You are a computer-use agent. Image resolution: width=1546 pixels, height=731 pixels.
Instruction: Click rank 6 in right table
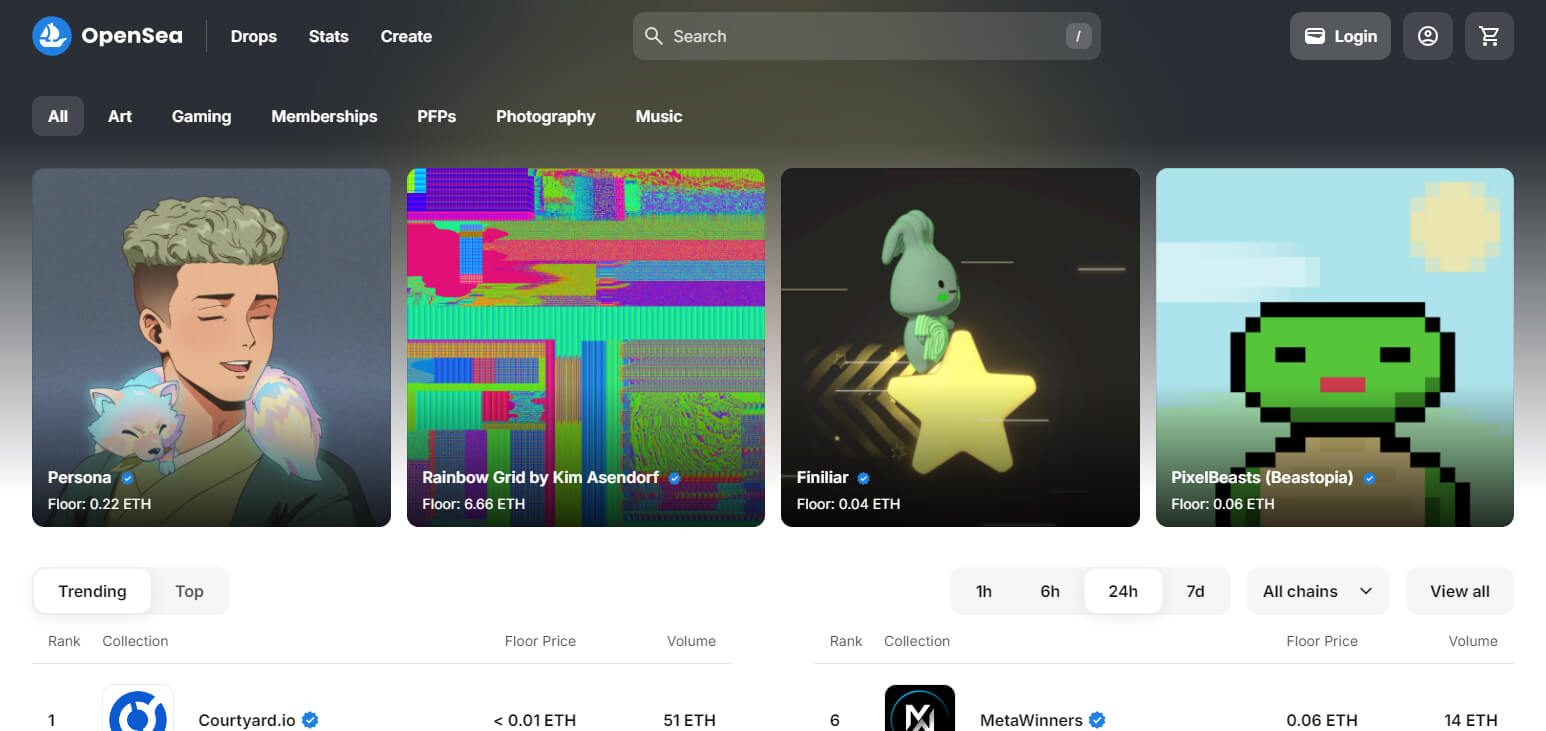835,720
